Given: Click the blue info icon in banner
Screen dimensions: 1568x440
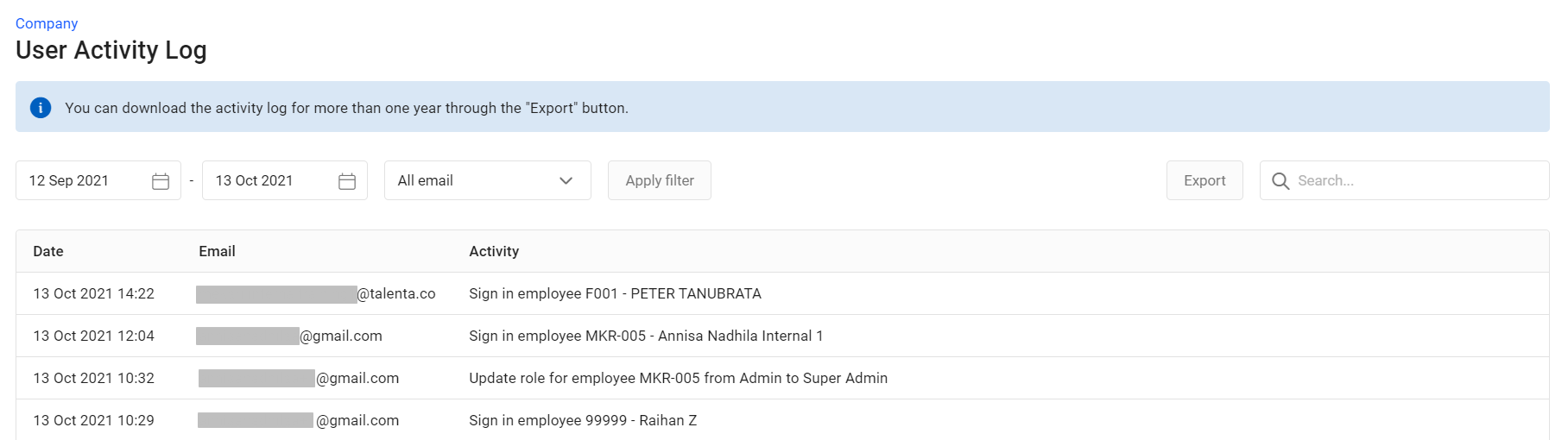Looking at the screenshot, I should click(41, 108).
